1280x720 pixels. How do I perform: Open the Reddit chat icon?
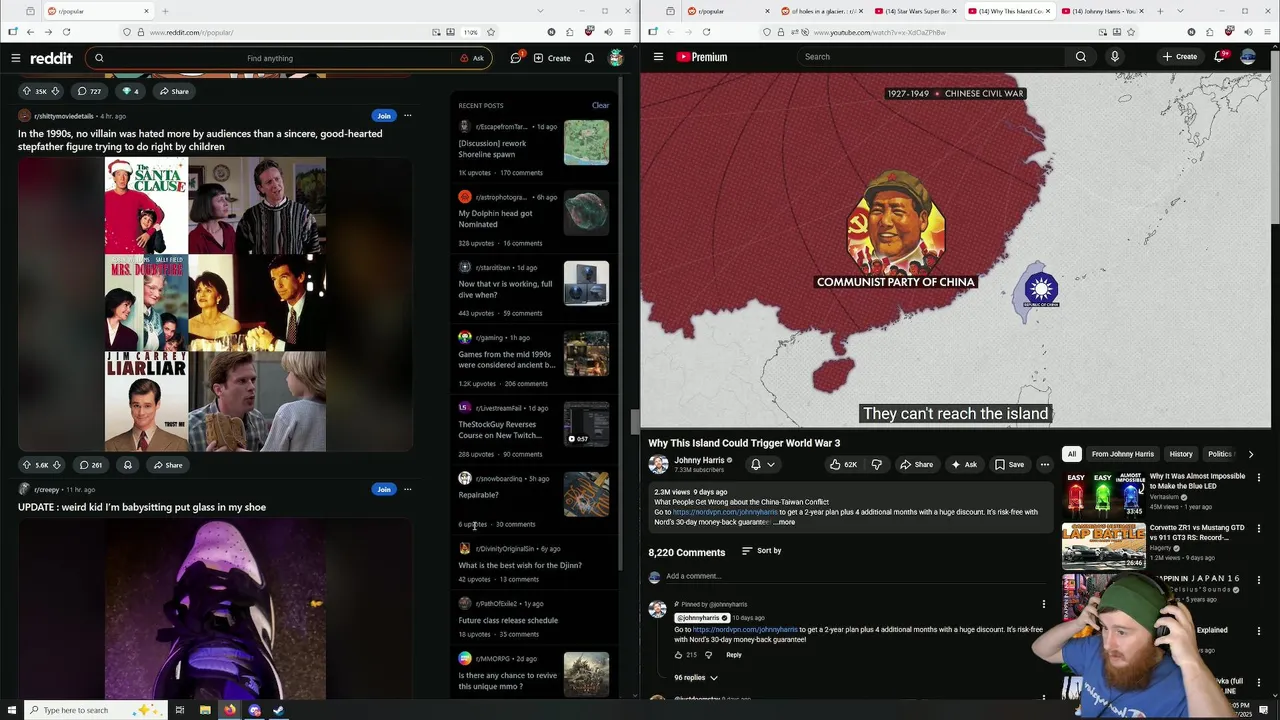click(516, 58)
